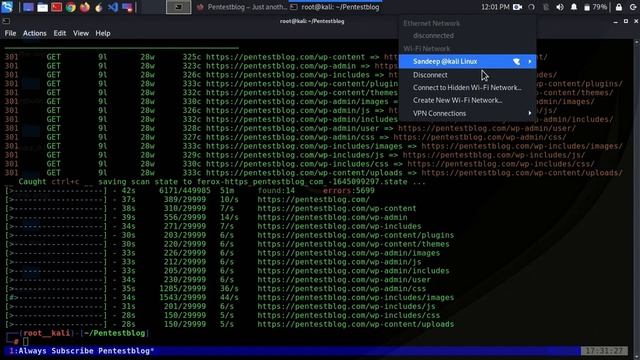The height and width of the screenshot is (360, 640).
Task: Expand the VPN Connections submenu arrow
Action: point(530,113)
